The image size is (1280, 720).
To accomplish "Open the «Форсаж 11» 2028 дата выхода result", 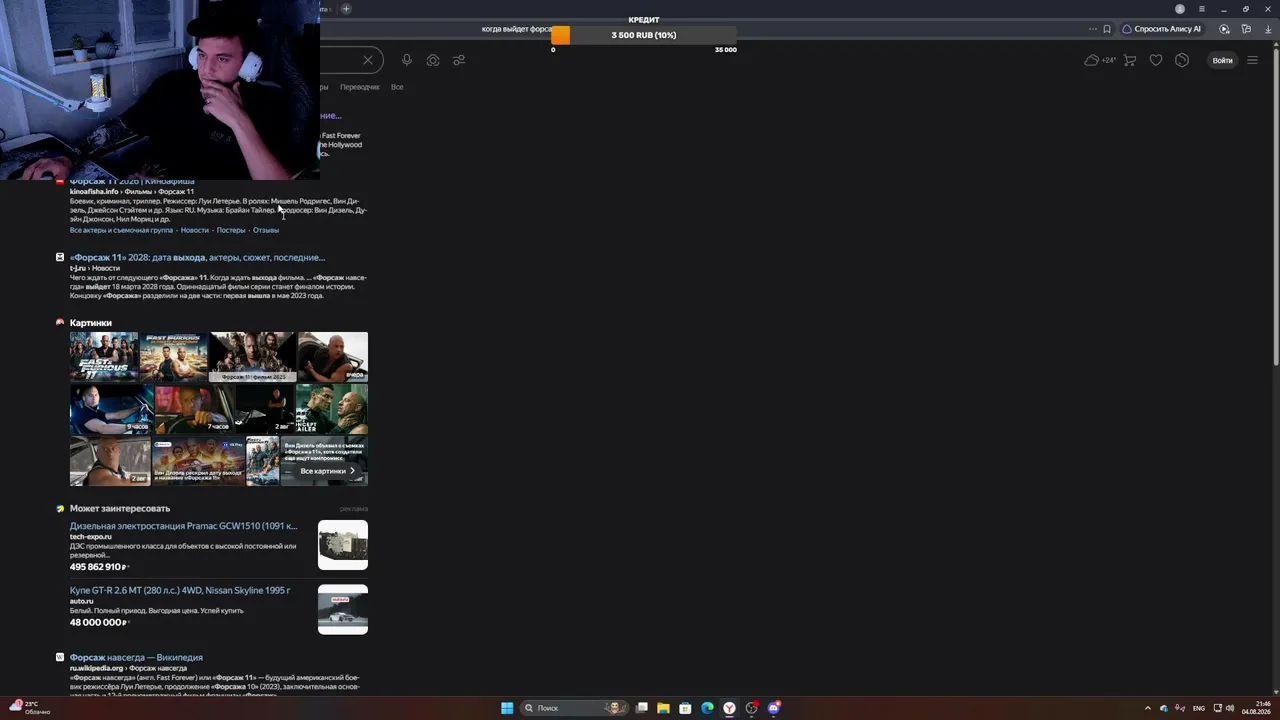I will pyautogui.click(x=197, y=257).
